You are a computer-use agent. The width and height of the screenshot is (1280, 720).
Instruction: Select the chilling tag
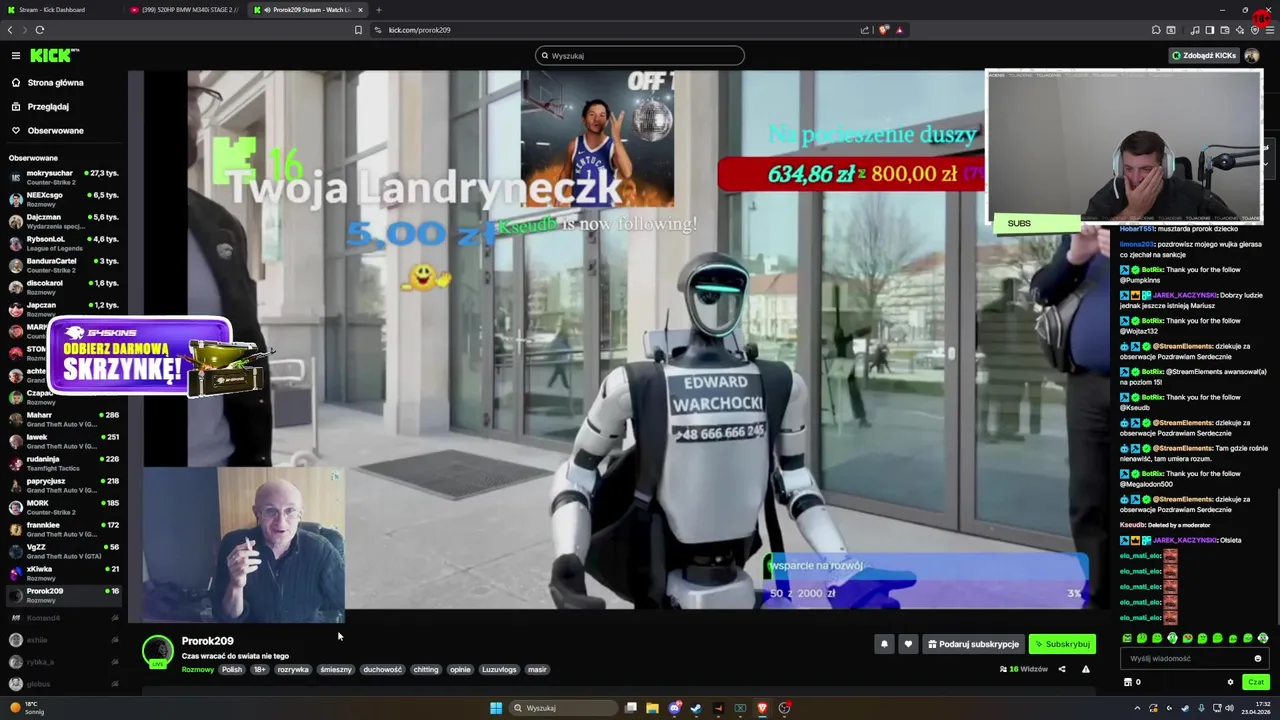[x=426, y=670]
